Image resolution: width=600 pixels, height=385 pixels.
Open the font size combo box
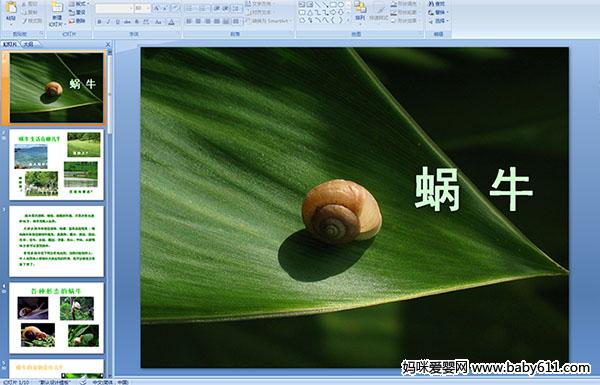point(142,8)
